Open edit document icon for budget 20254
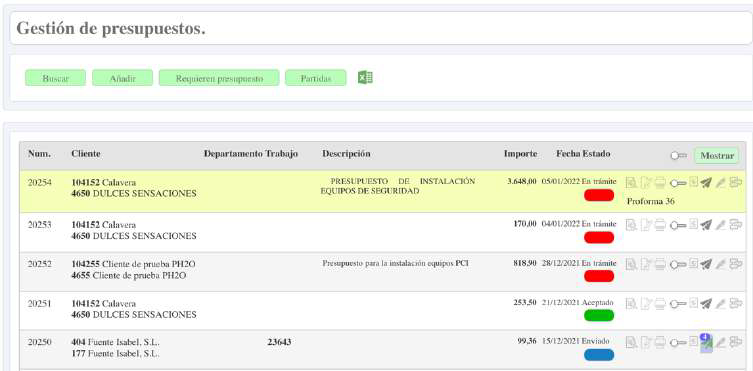 [x=646, y=182]
